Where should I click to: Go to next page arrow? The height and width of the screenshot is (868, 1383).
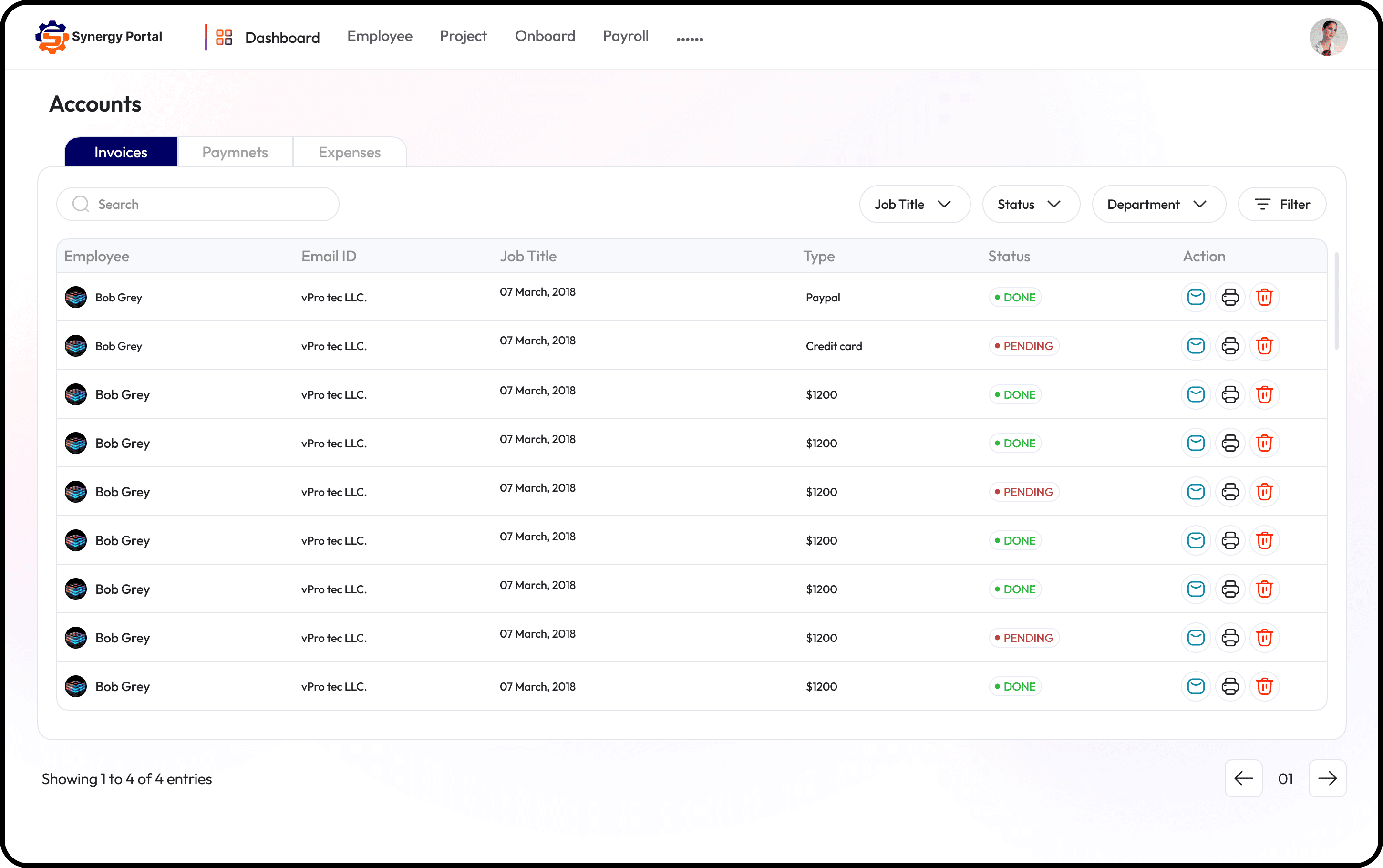coord(1327,779)
